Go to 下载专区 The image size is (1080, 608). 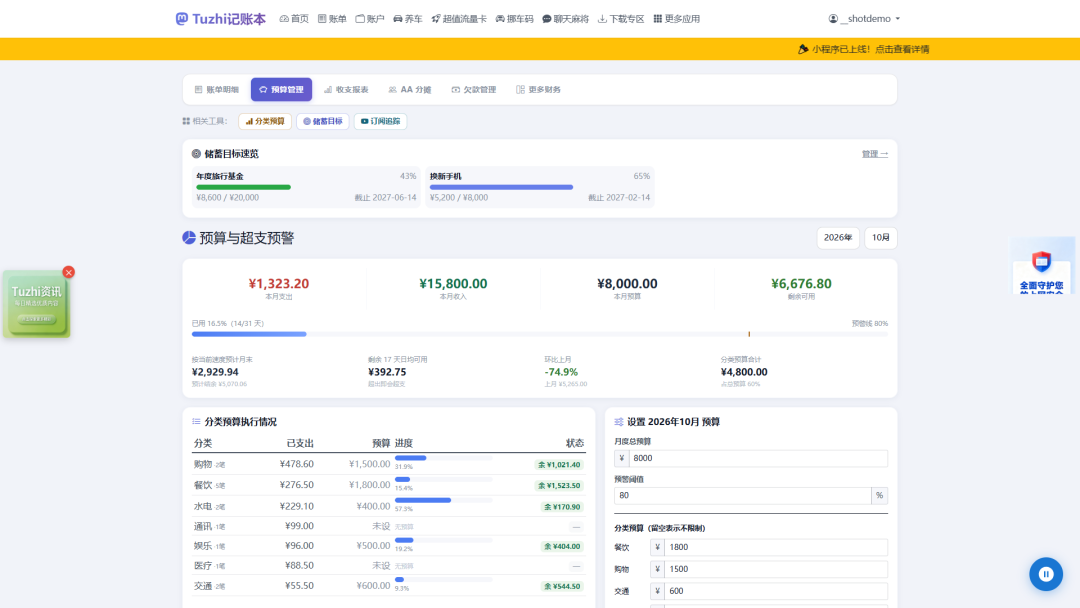click(x=621, y=19)
